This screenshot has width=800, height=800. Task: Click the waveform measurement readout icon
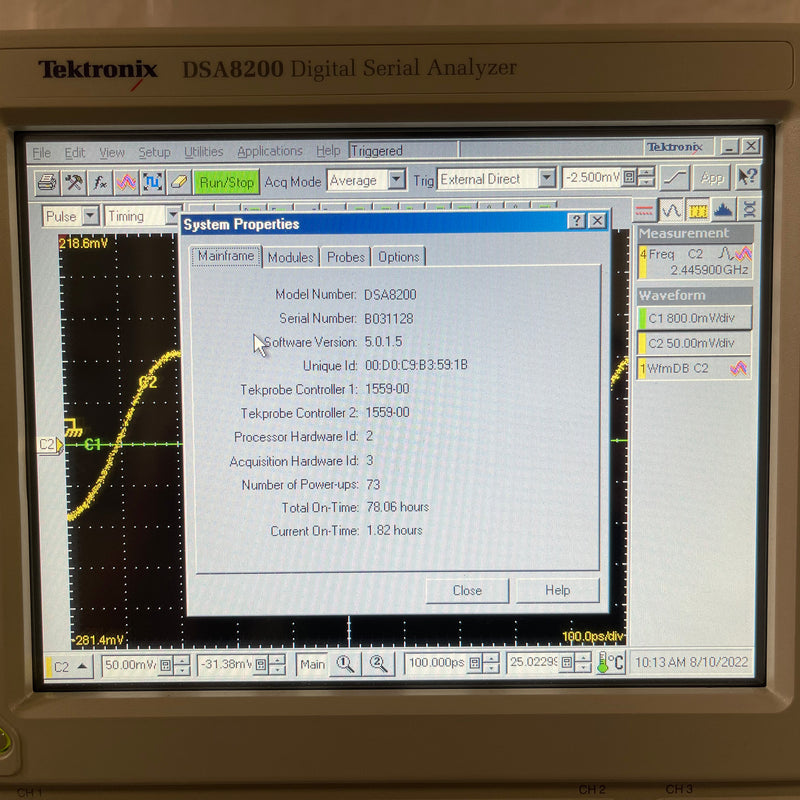(671, 210)
